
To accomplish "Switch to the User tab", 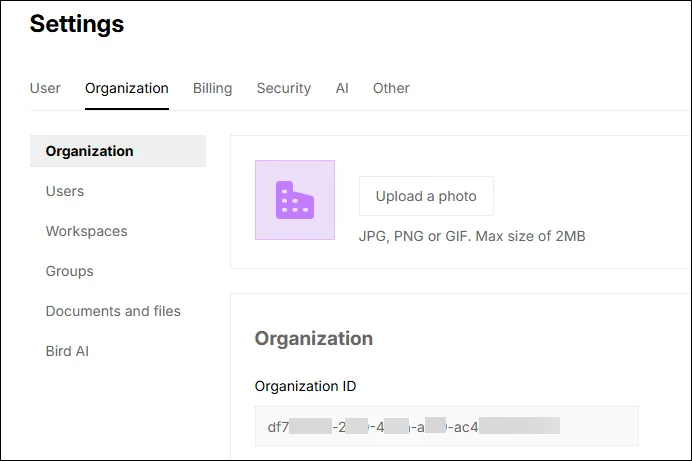I will (45, 88).
